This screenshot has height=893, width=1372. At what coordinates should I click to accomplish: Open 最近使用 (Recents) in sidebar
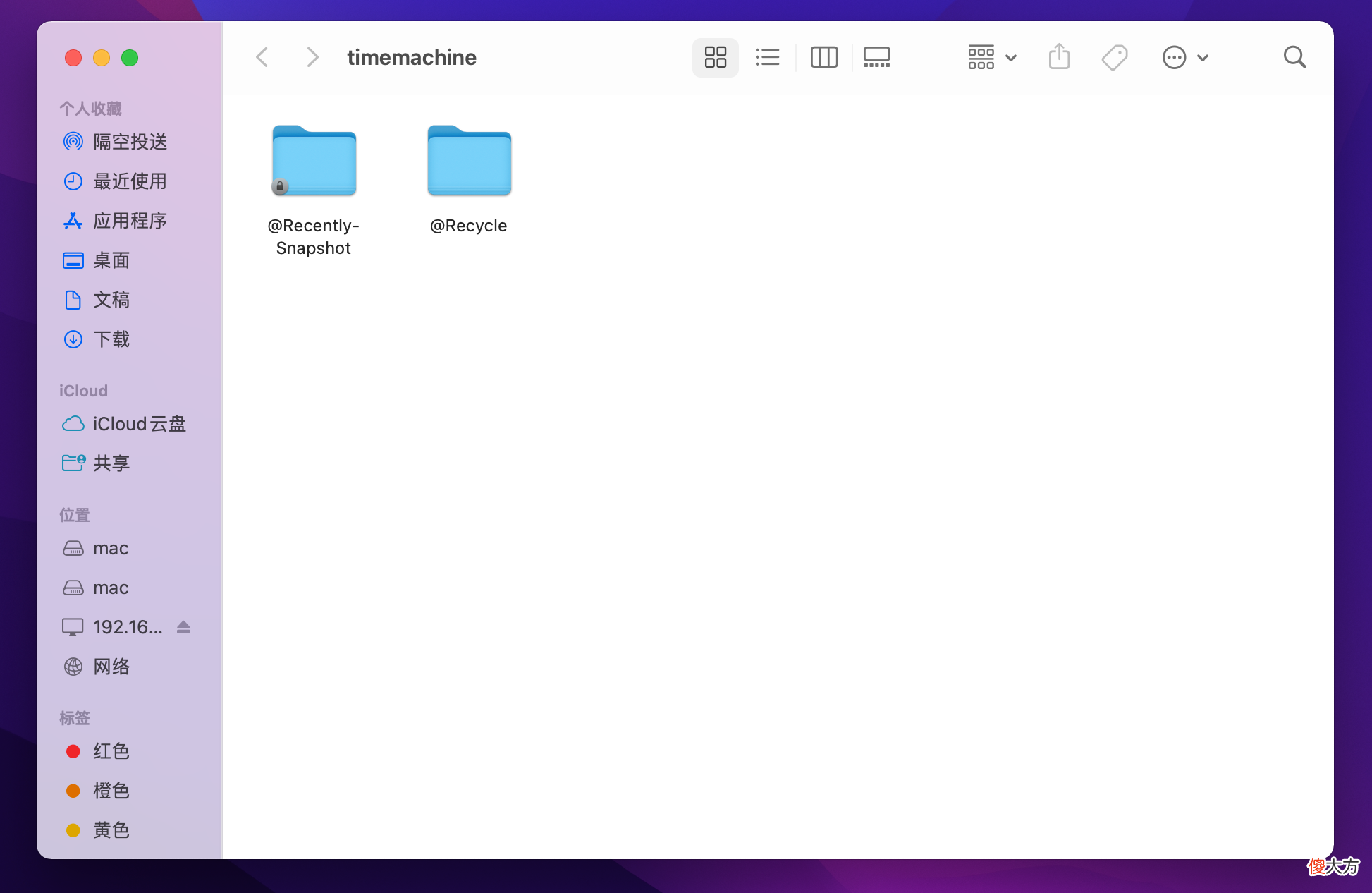tap(115, 181)
